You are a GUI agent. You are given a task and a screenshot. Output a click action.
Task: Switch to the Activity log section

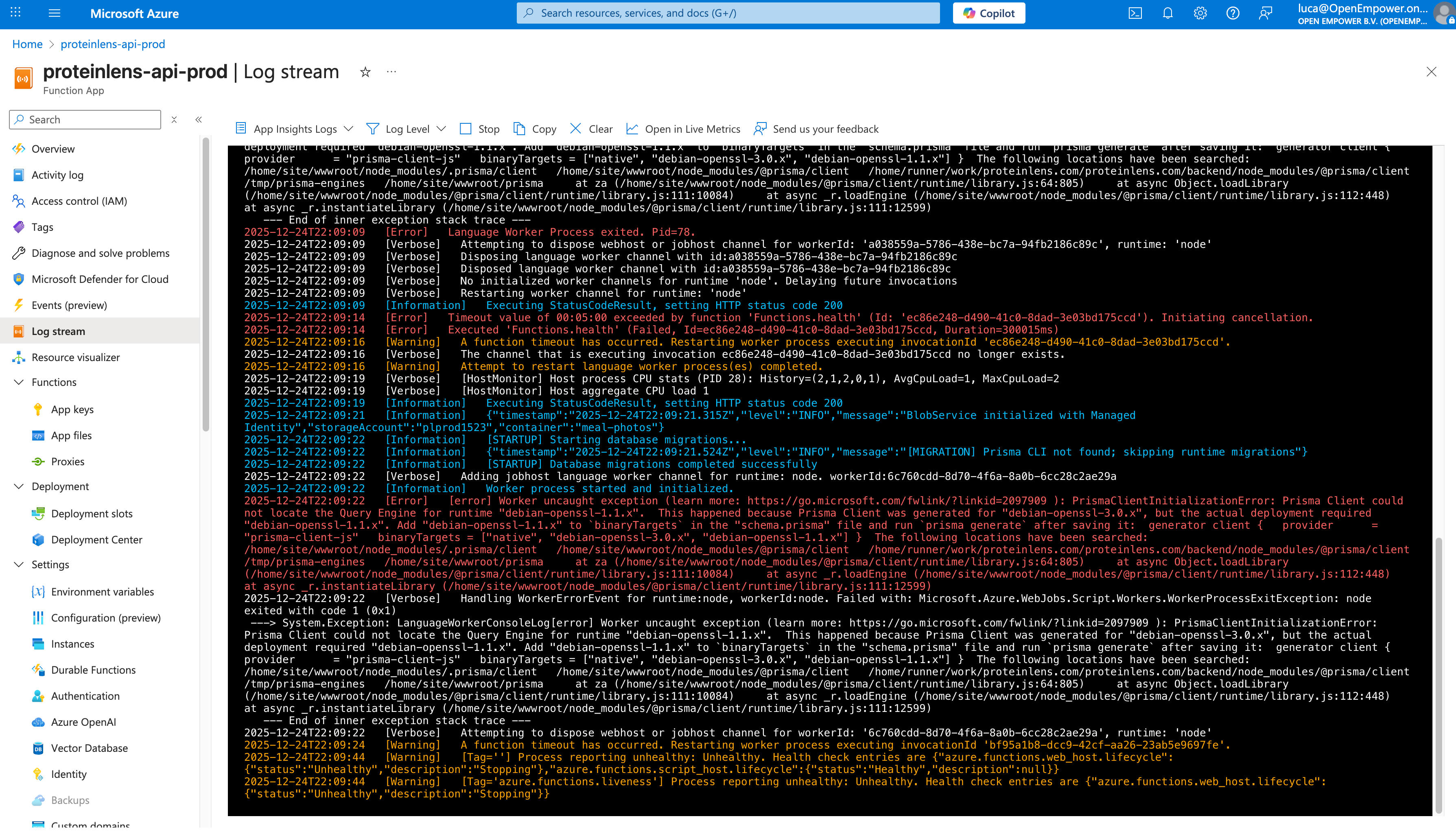[x=57, y=175]
